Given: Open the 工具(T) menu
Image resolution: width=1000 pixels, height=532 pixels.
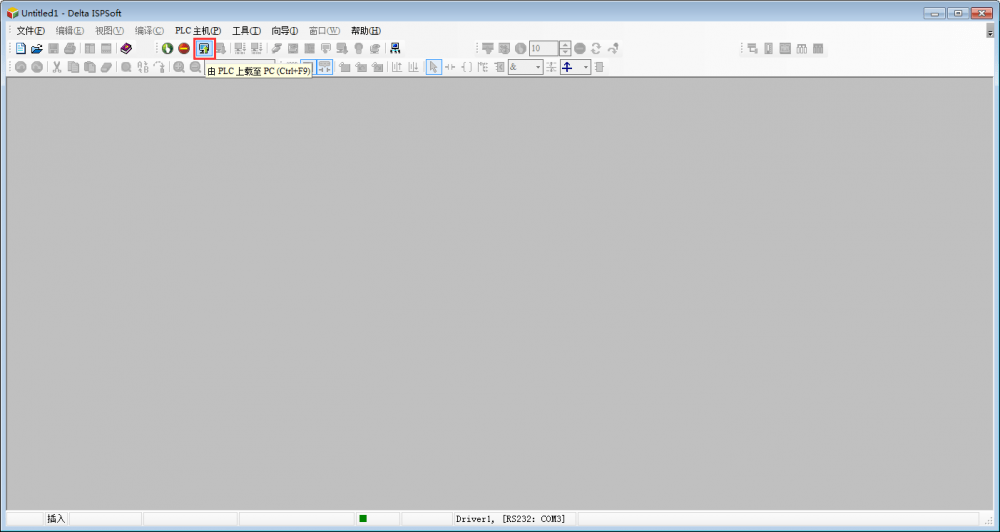Looking at the screenshot, I should pos(246,31).
